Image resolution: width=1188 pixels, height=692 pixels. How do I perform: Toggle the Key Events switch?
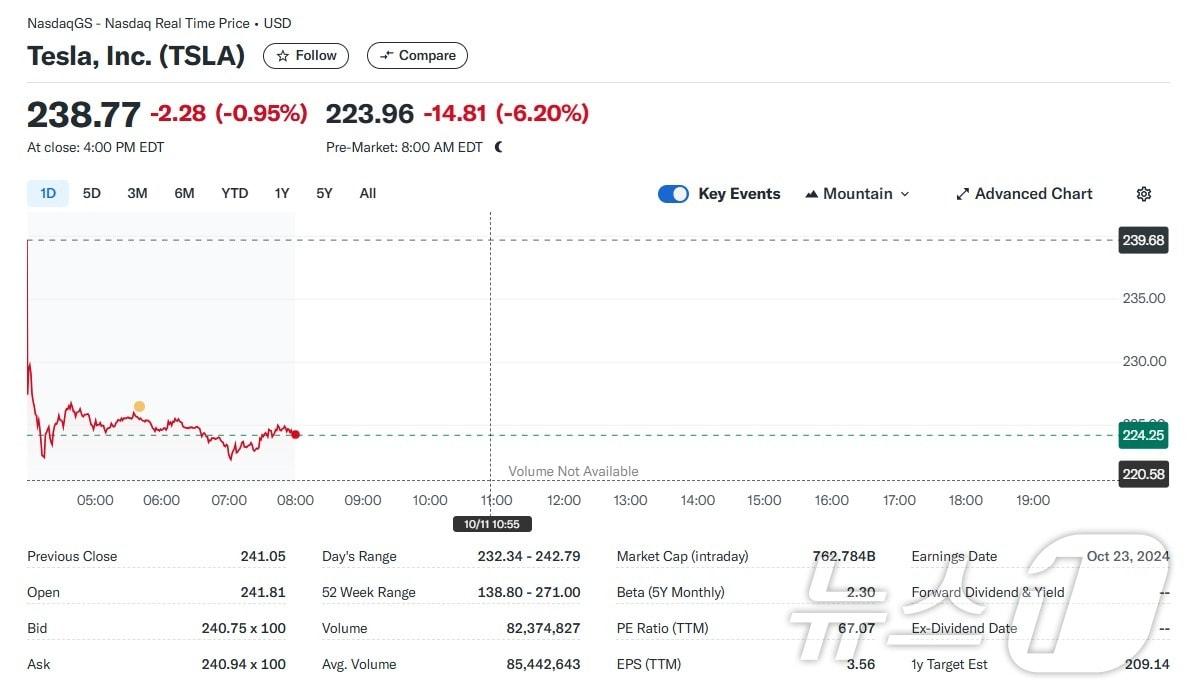coord(673,194)
